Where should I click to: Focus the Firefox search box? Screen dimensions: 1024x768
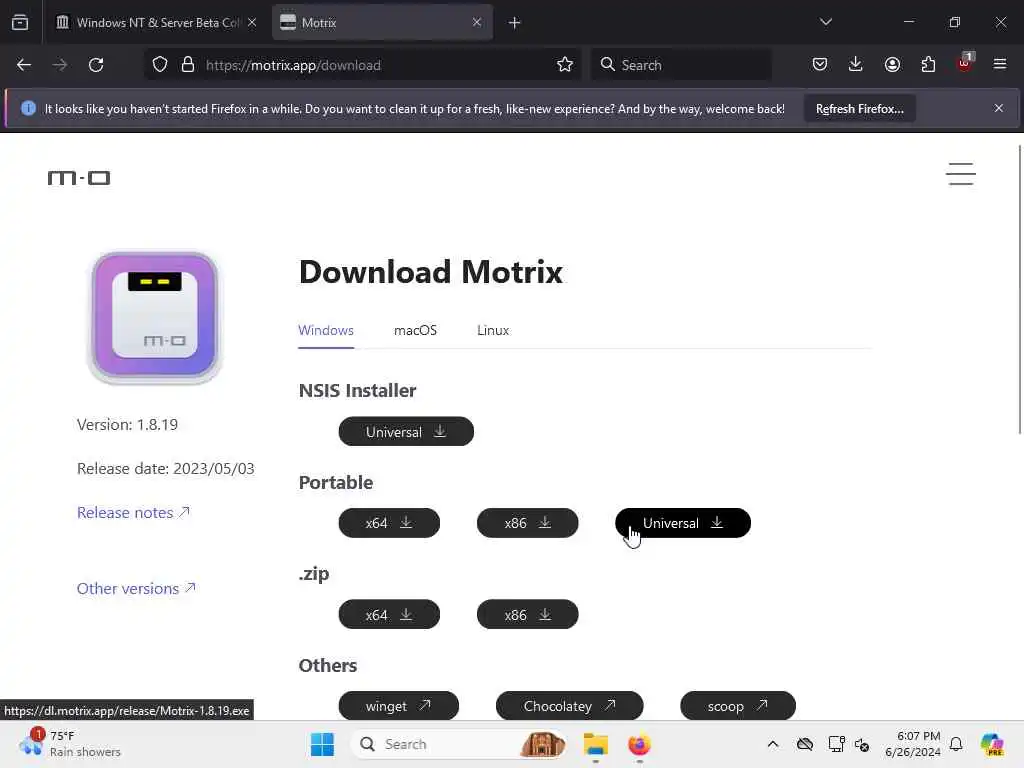coord(680,65)
